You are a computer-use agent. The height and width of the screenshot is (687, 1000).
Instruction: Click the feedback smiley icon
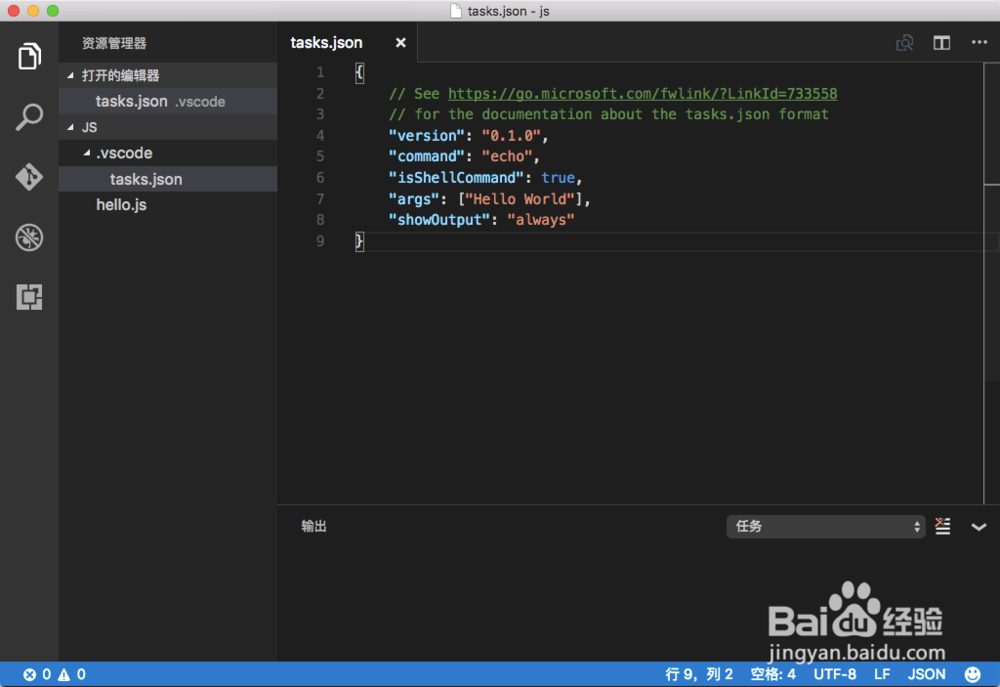click(973, 674)
